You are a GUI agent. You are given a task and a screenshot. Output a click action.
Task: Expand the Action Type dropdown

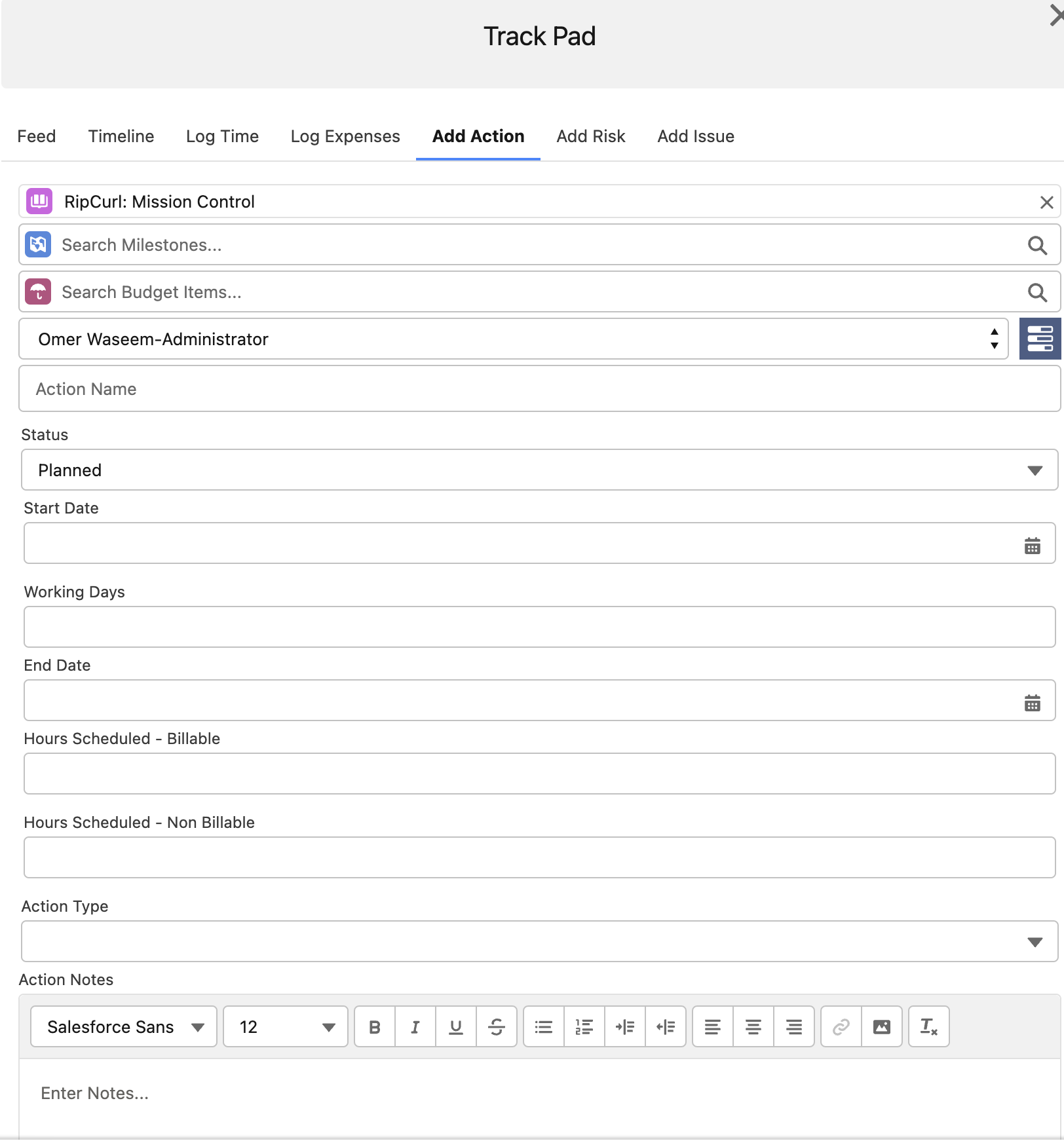click(539, 941)
